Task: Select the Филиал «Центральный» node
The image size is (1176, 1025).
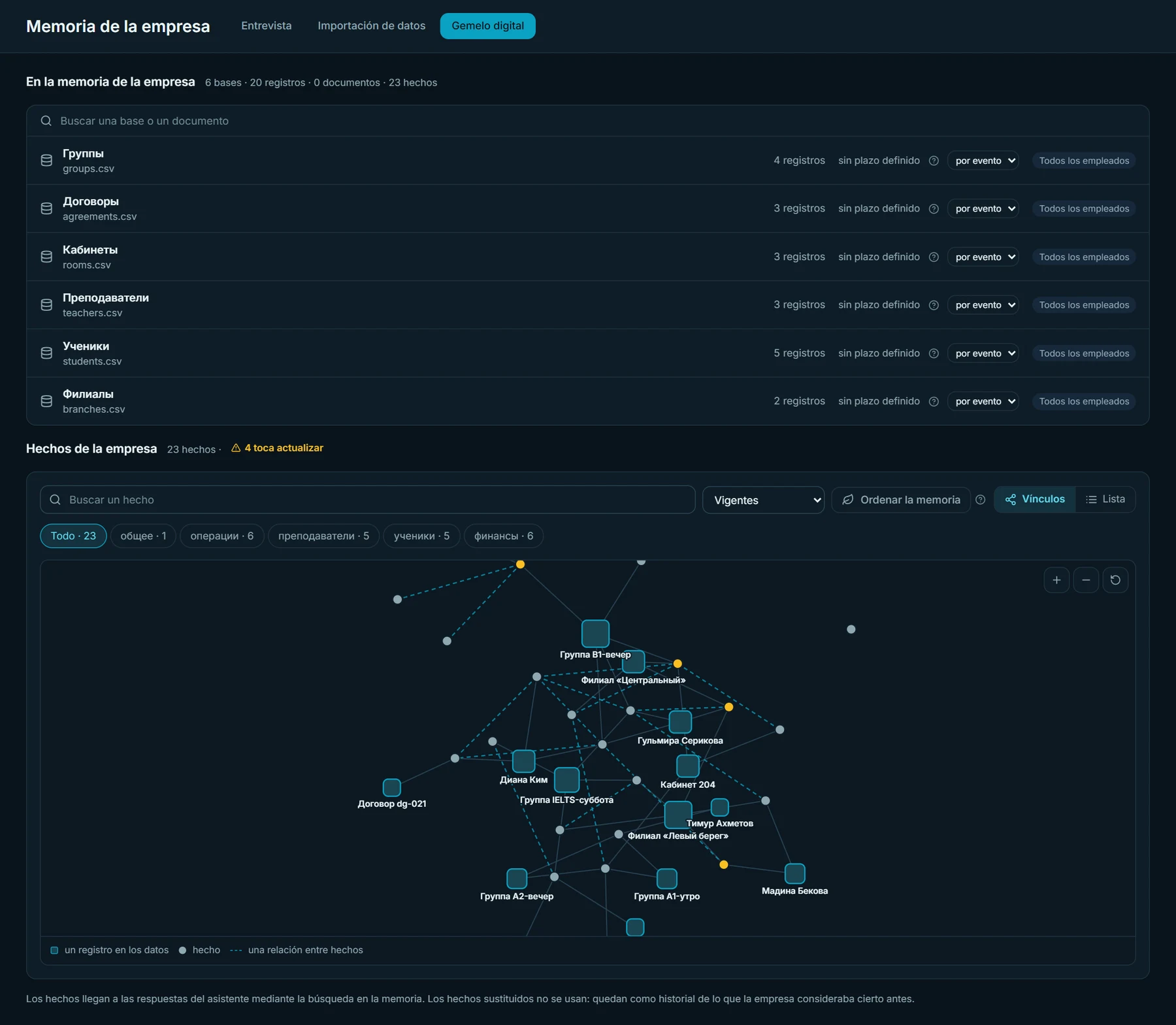Action: [x=634, y=662]
